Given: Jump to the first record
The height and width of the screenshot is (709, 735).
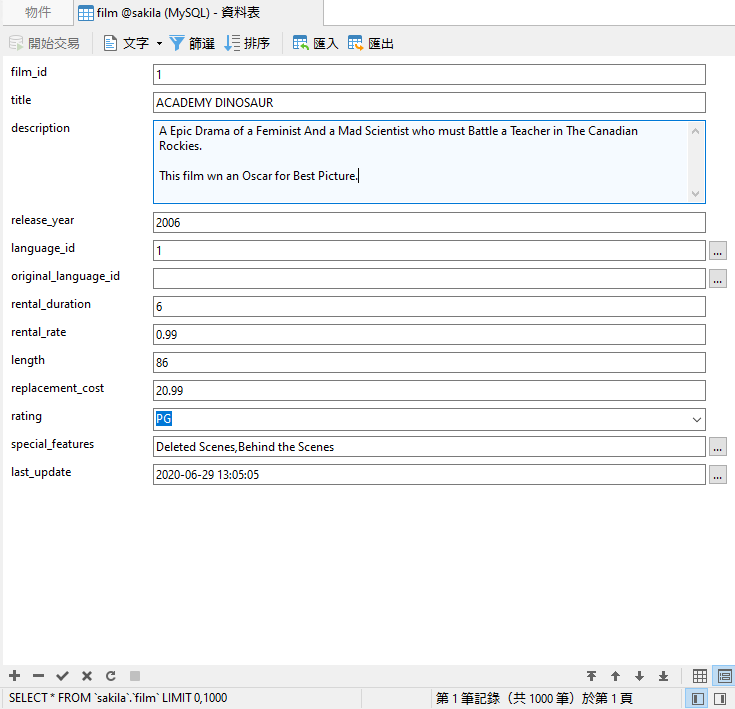Looking at the screenshot, I should pos(591,676).
